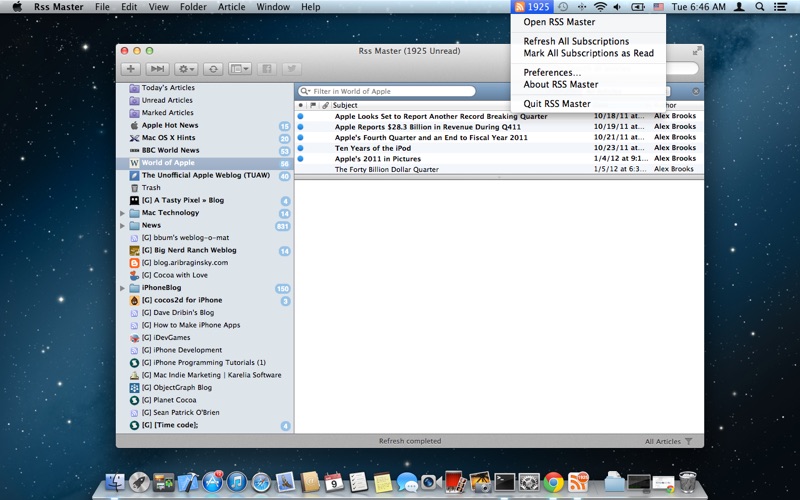Open Xcode from the dock
The image size is (800, 500).
pos(188,482)
